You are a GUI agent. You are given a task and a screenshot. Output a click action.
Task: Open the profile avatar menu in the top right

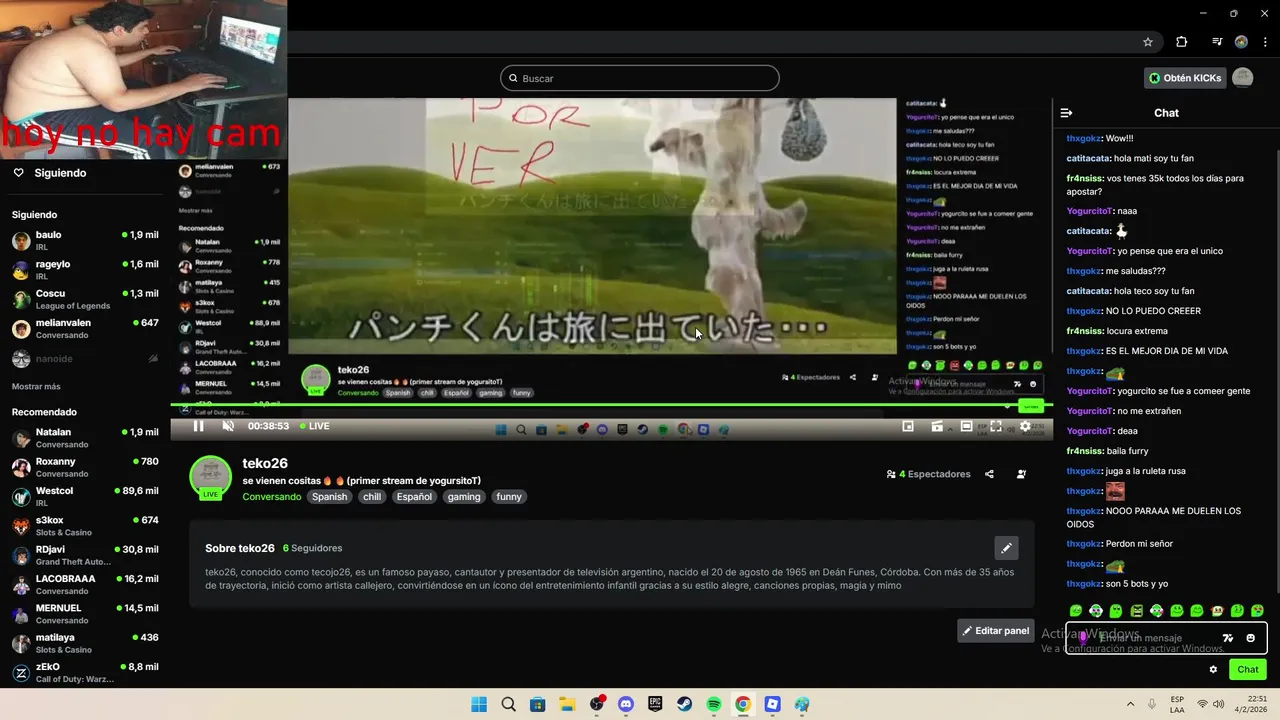[1242, 78]
